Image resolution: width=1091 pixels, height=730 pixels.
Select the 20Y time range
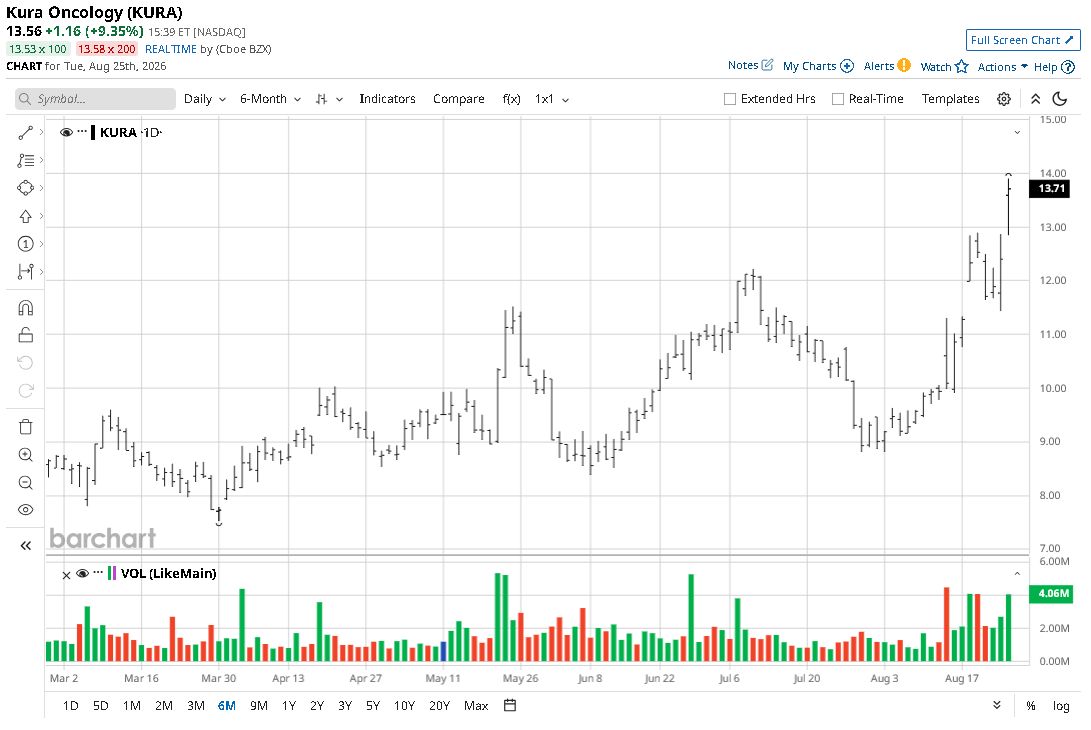pos(439,706)
